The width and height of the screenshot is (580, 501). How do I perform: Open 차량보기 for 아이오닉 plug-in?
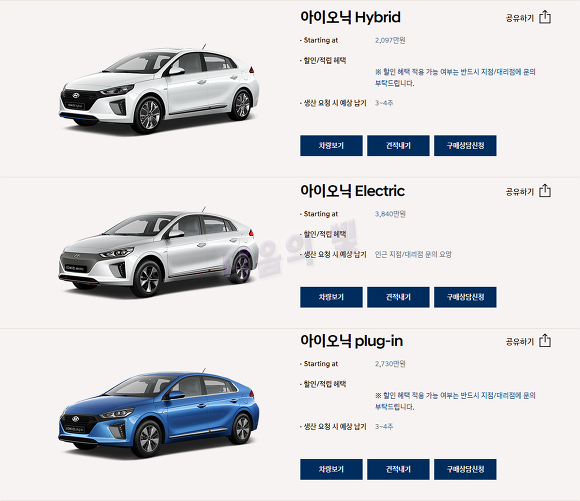pyautogui.click(x=331, y=470)
